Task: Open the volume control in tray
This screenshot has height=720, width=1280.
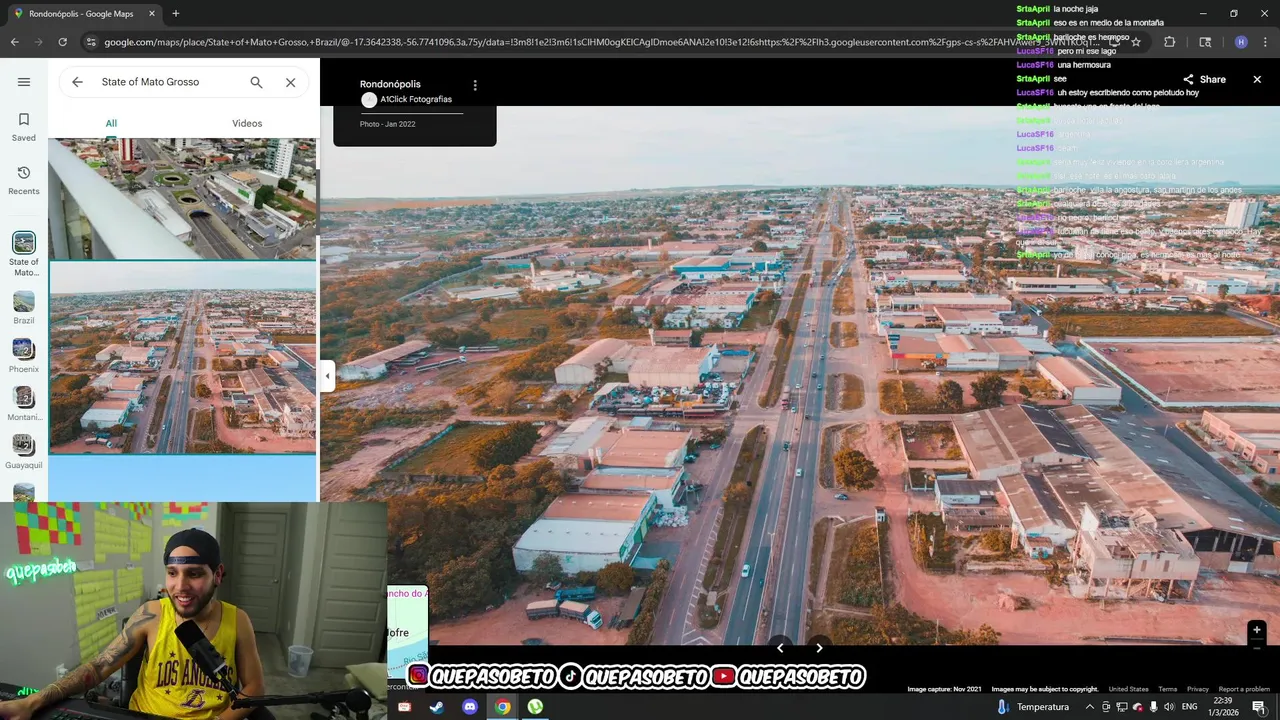Action: click(1168, 707)
